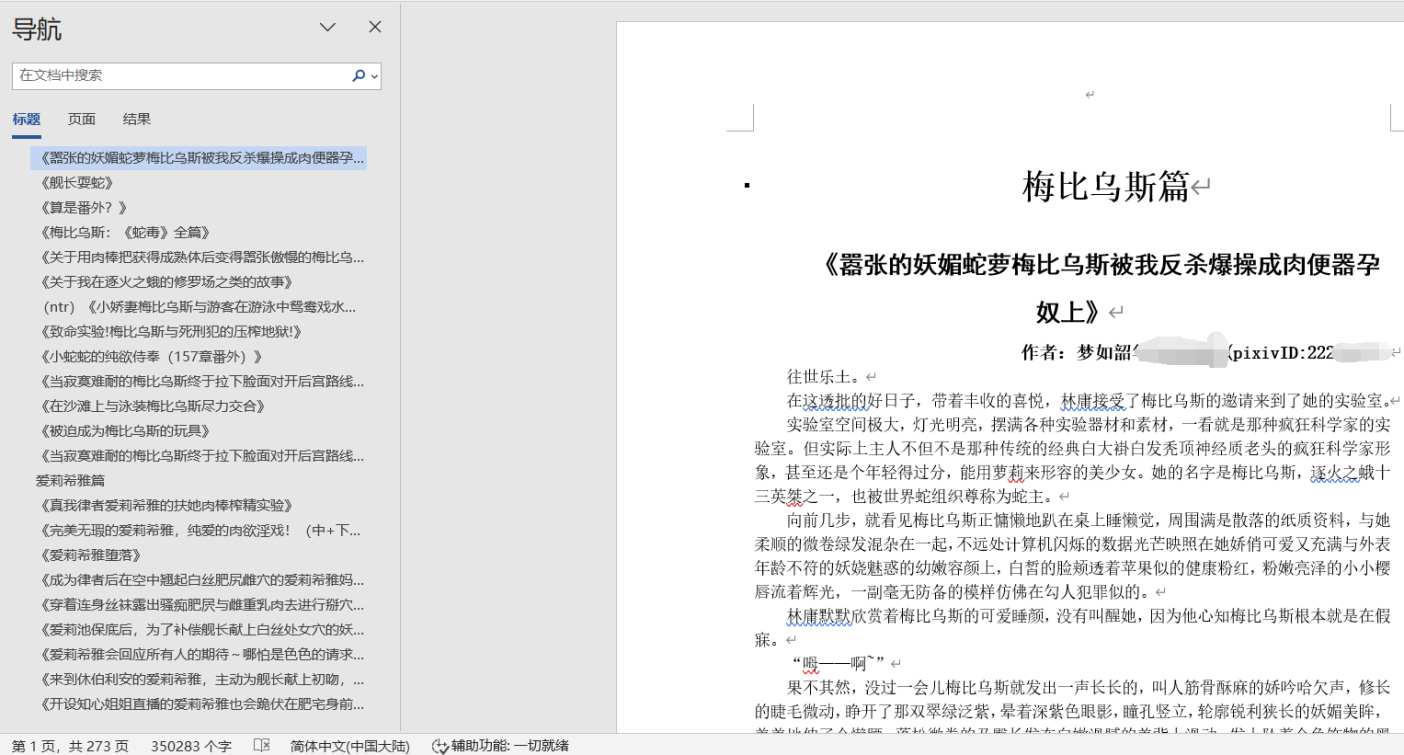Select the 标题 tab

pos(26,119)
